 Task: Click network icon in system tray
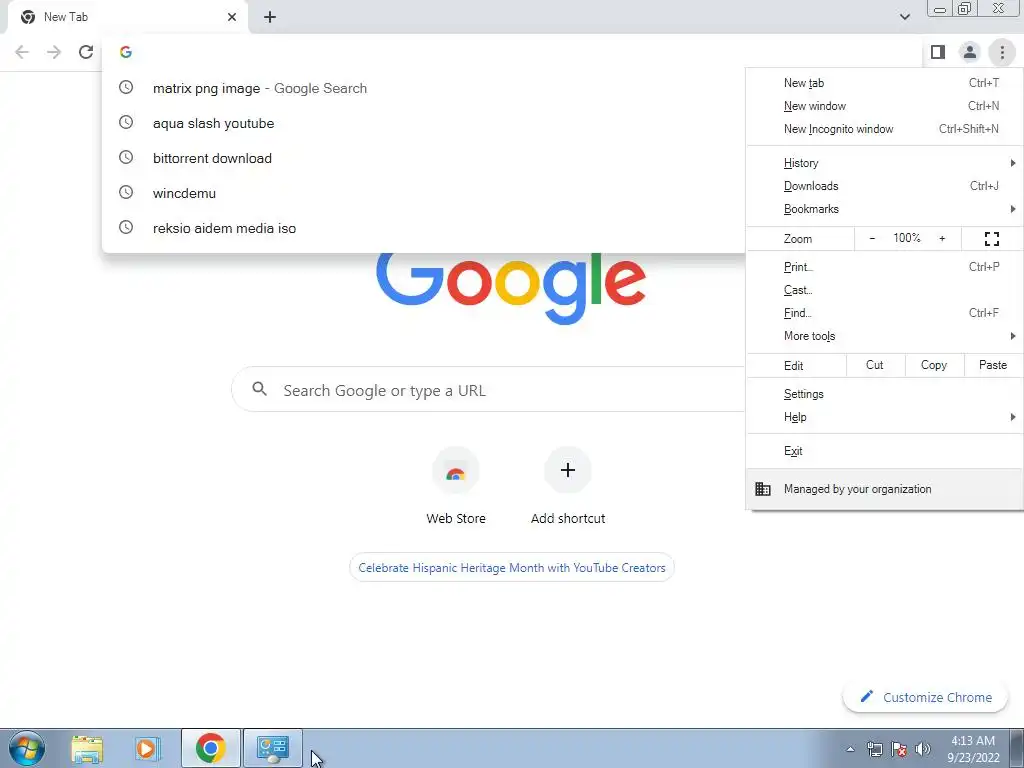click(874, 749)
